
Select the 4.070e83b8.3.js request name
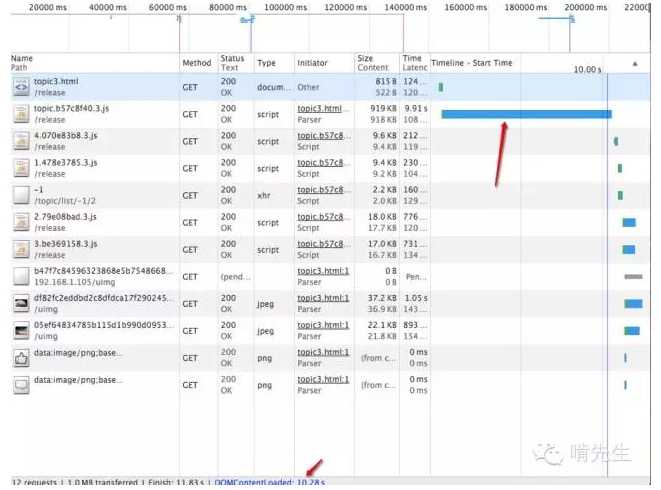pyautogui.click(x=66, y=135)
